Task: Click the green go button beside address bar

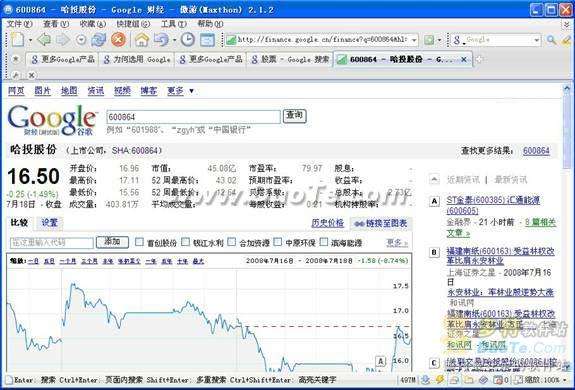Action: click(x=429, y=40)
